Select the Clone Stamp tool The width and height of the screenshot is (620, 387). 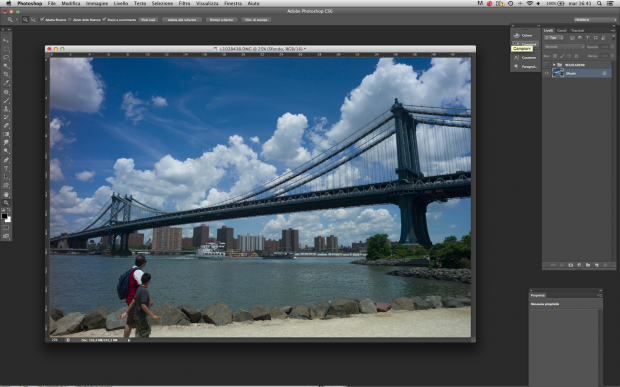pos(6,109)
